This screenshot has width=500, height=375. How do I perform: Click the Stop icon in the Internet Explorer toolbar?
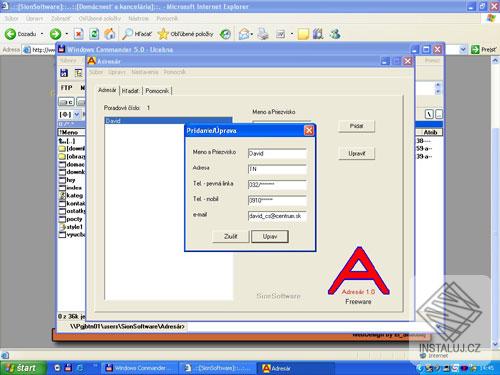78,34
